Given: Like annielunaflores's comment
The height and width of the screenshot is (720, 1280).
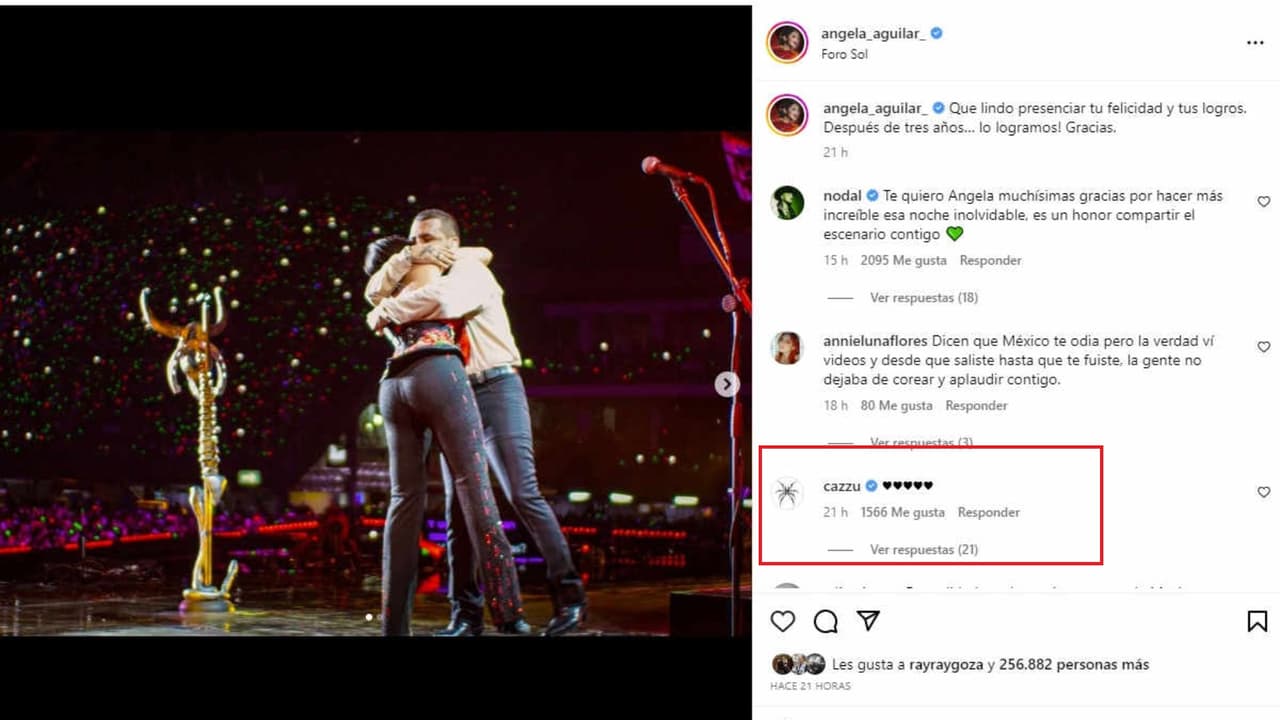Looking at the screenshot, I should tap(1263, 347).
